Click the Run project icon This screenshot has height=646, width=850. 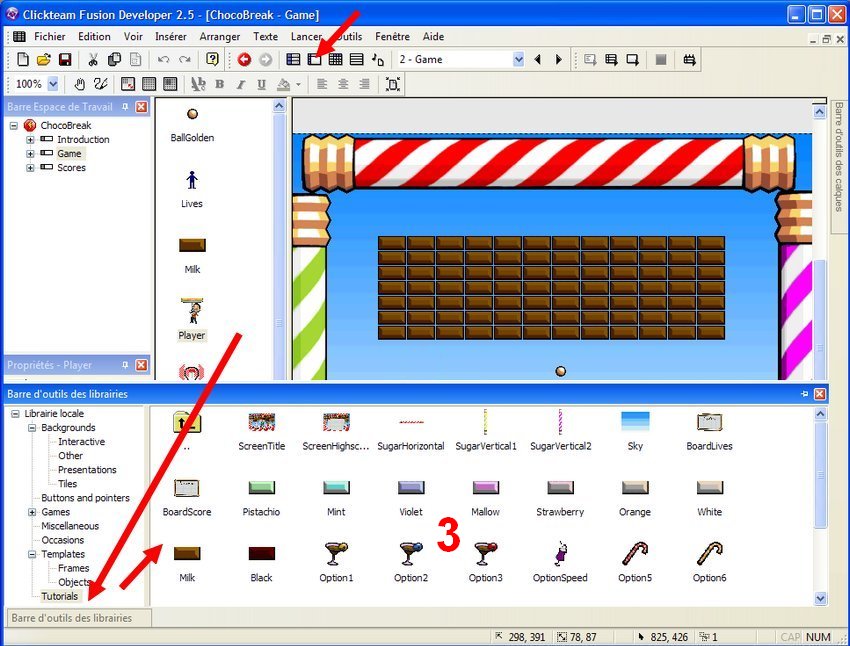[590, 59]
